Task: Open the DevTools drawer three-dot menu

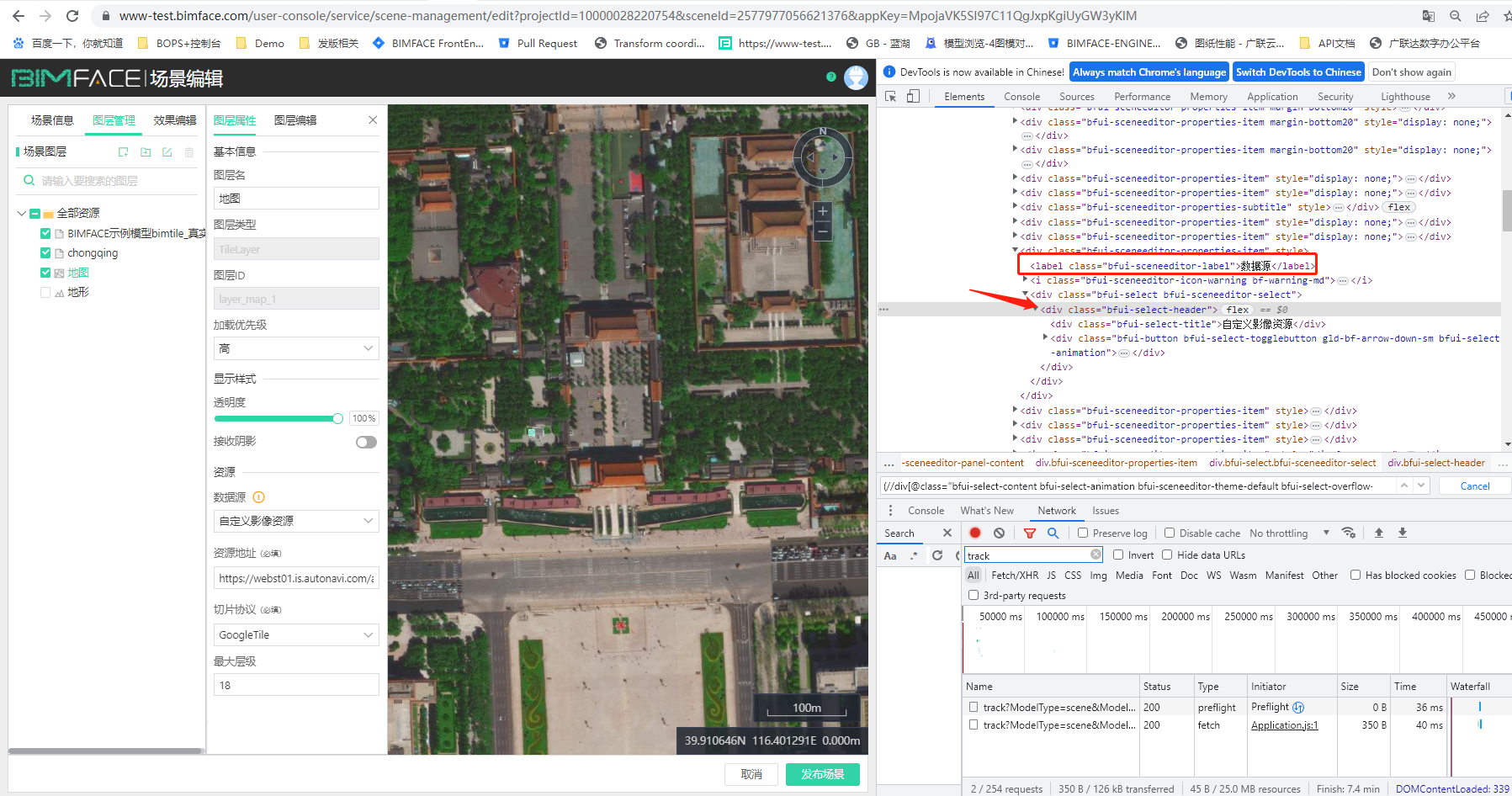Action: click(x=891, y=510)
